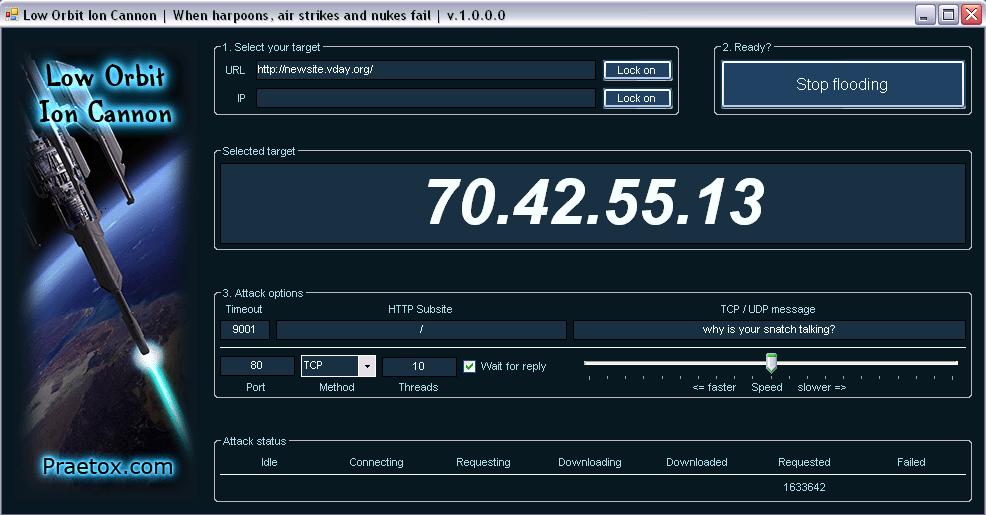Toggle the Wait for reply checkbox
The image size is (986, 515).
469,366
